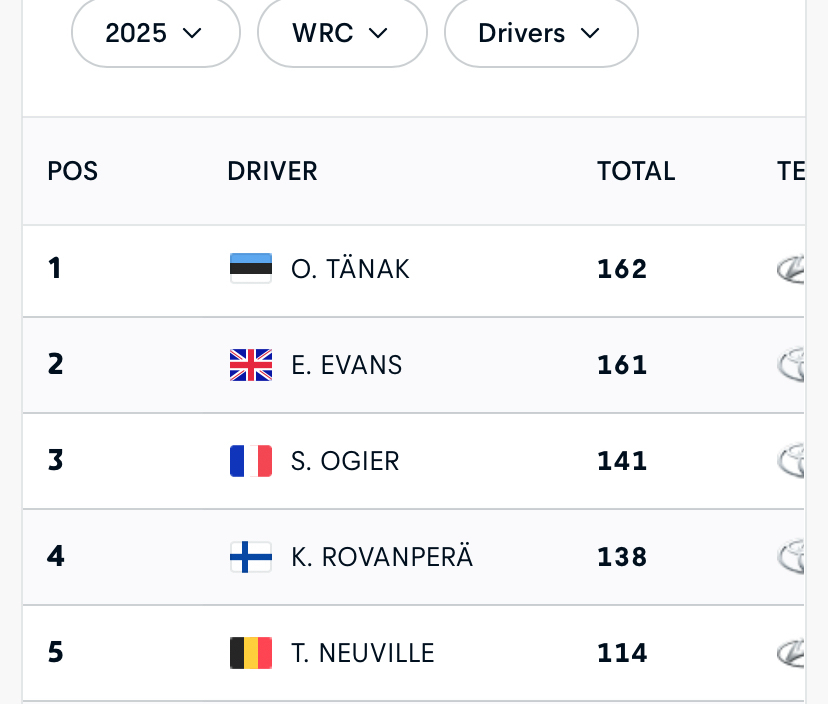Click the DRIVER column header
828x704 pixels.
[272, 171]
